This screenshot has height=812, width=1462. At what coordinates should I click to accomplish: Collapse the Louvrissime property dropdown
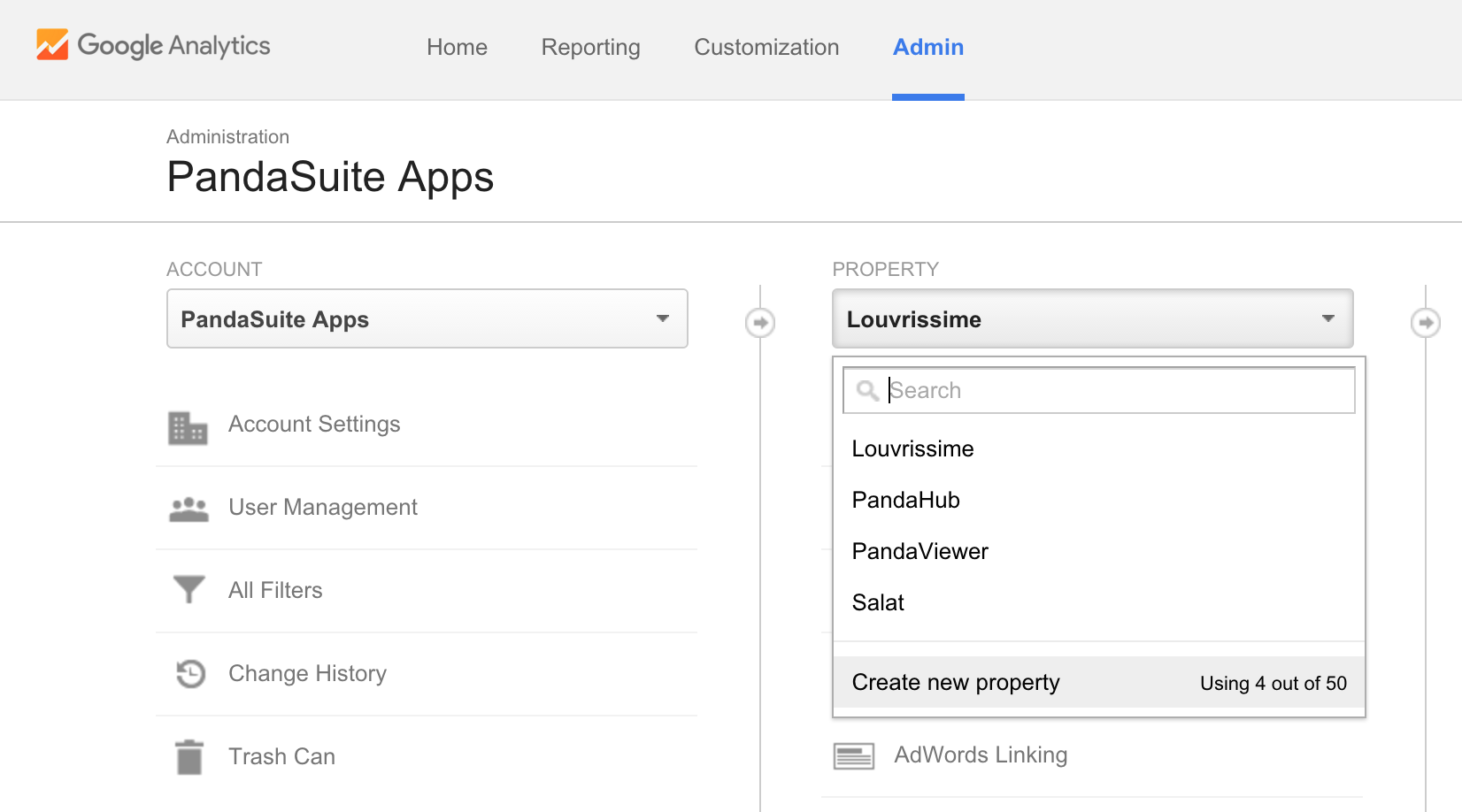pyautogui.click(x=1093, y=318)
